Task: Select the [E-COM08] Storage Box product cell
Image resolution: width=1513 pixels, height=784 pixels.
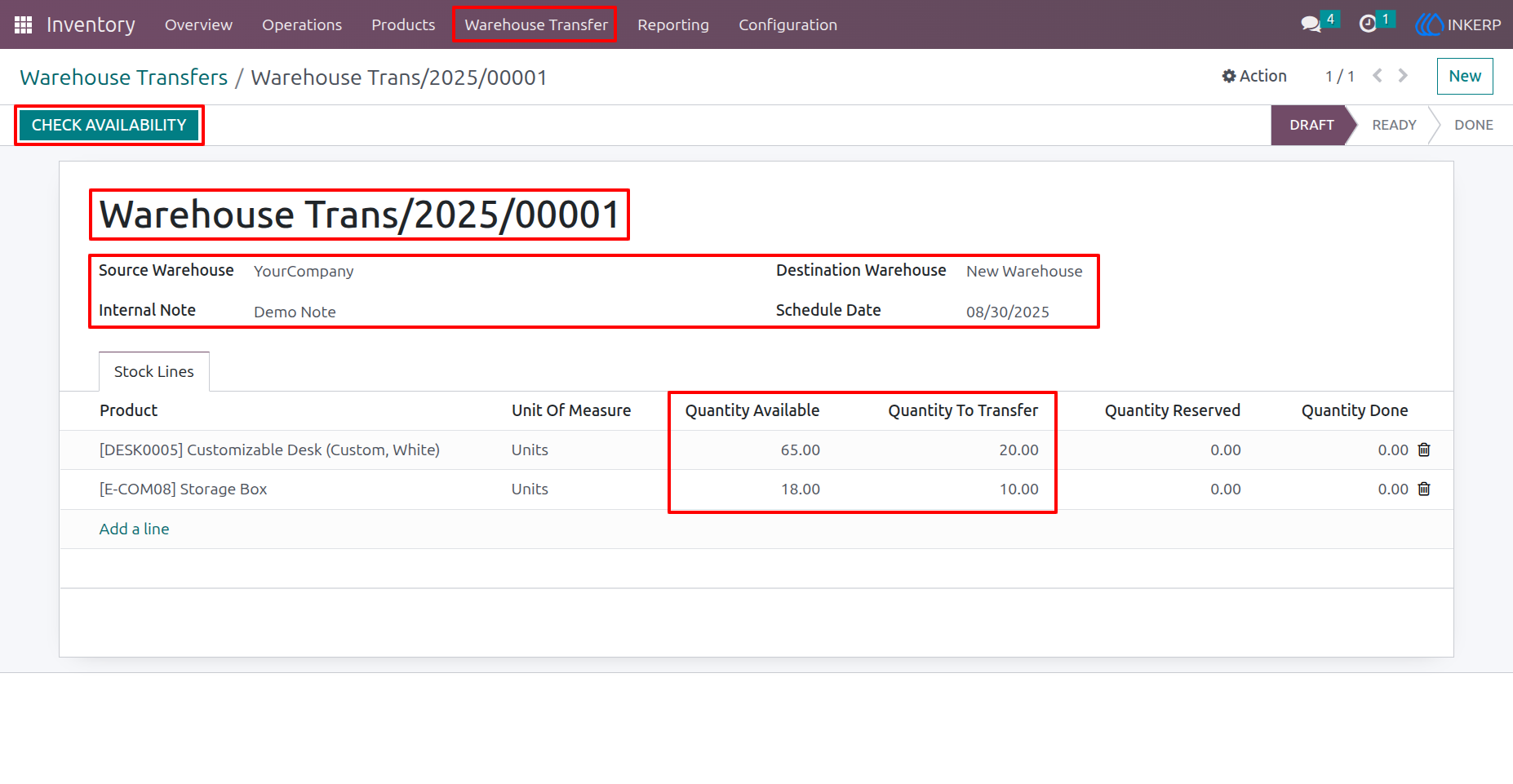Action: click(183, 489)
